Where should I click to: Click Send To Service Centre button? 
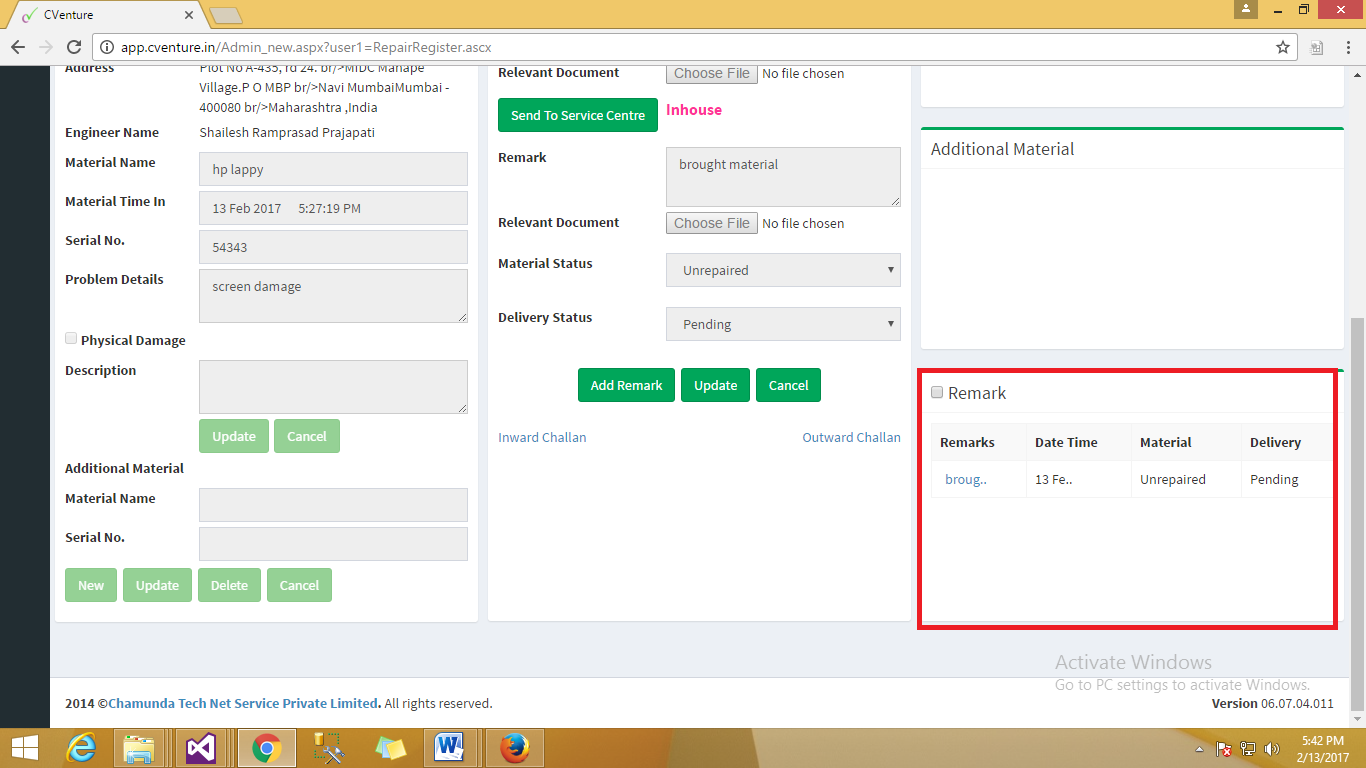pos(578,115)
